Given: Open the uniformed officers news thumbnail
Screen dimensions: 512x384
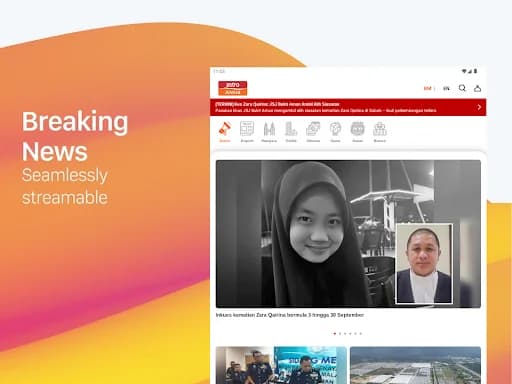Looking at the screenshot, I should pyautogui.click(x=281, y=365).
